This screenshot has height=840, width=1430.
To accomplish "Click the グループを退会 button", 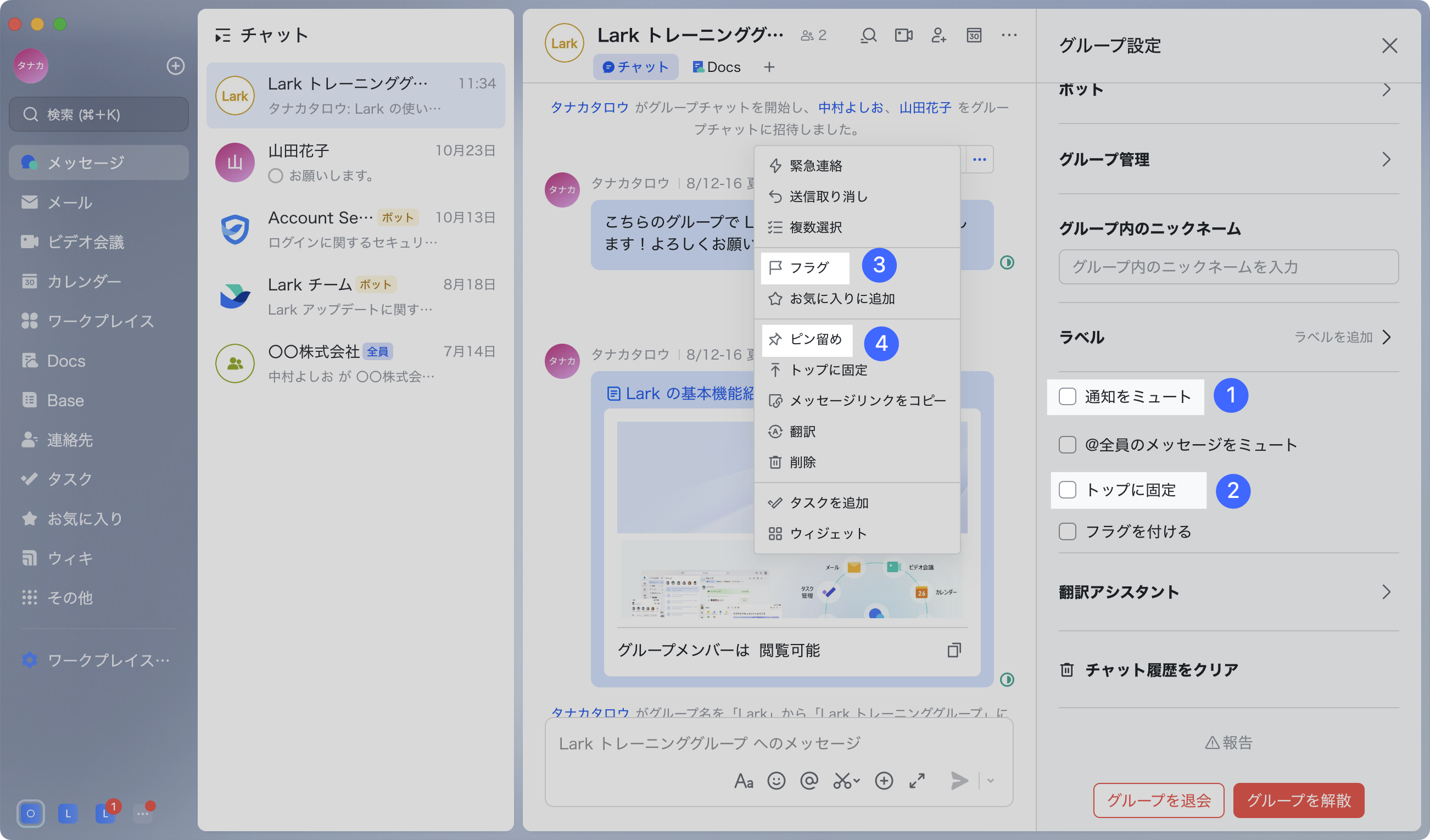I will pos(1158,800).
